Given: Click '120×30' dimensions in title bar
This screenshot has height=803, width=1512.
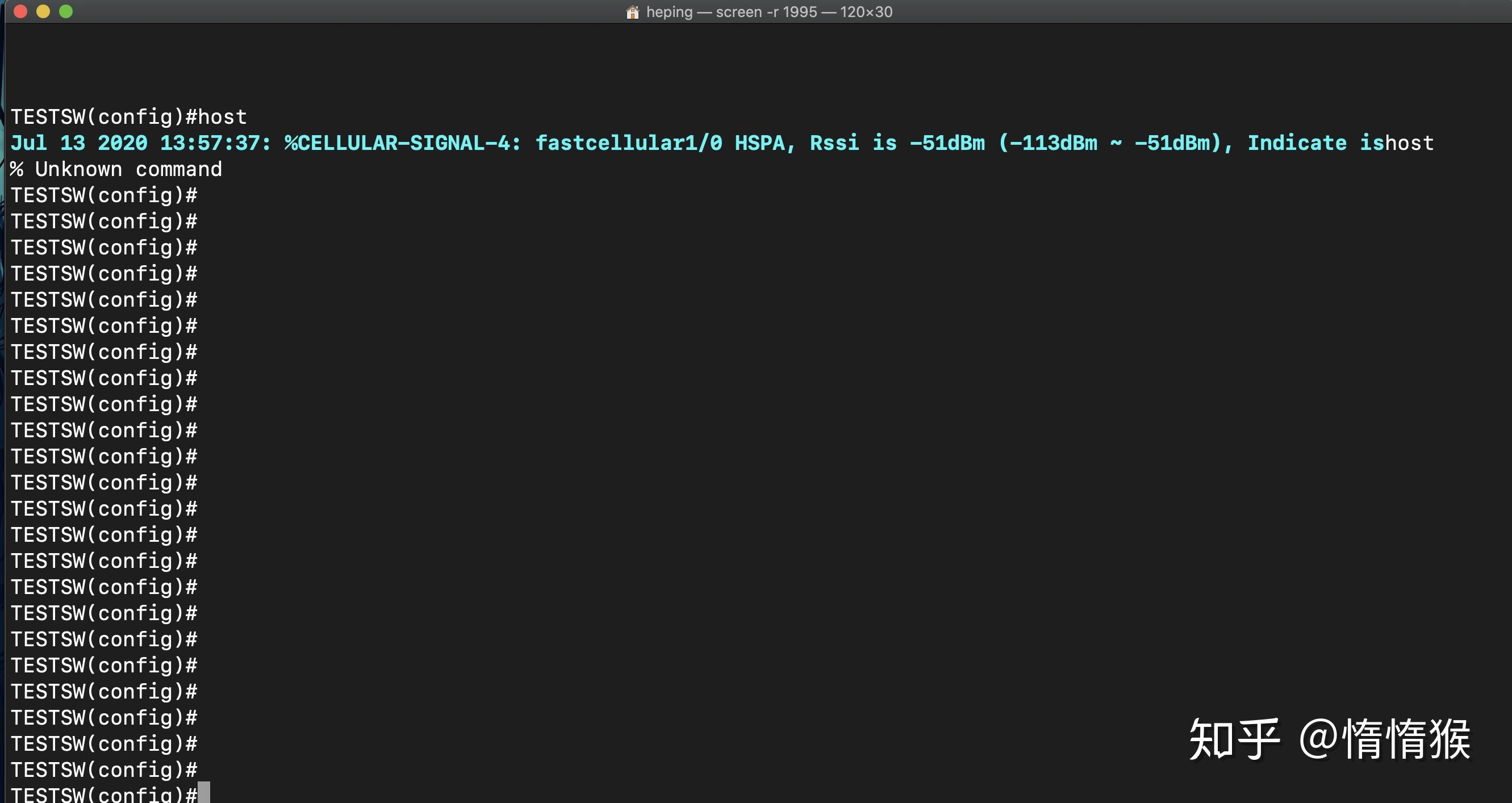Looking at the screenshot, I should 866,12.
